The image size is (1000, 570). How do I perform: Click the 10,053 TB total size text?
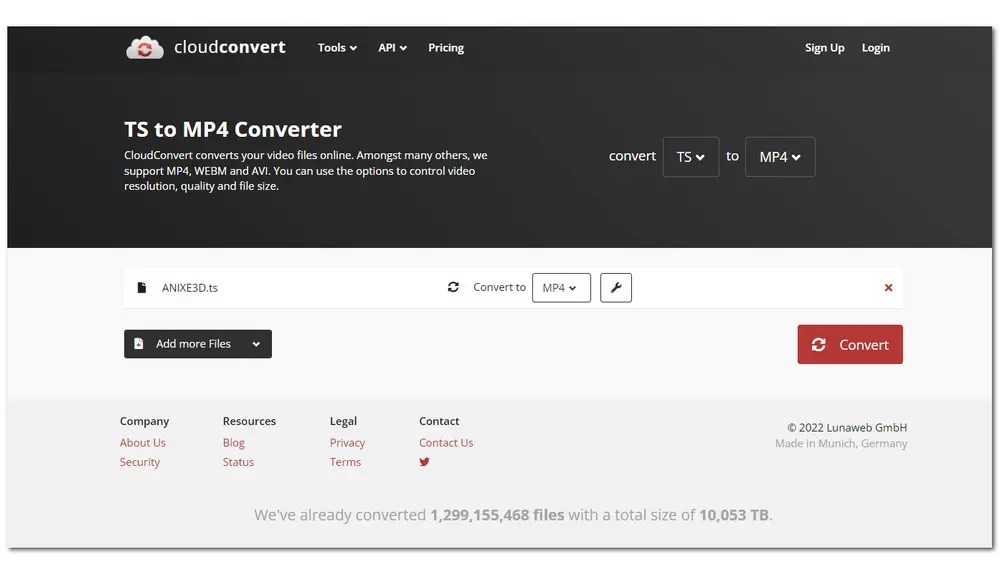(x=733, y=515)
